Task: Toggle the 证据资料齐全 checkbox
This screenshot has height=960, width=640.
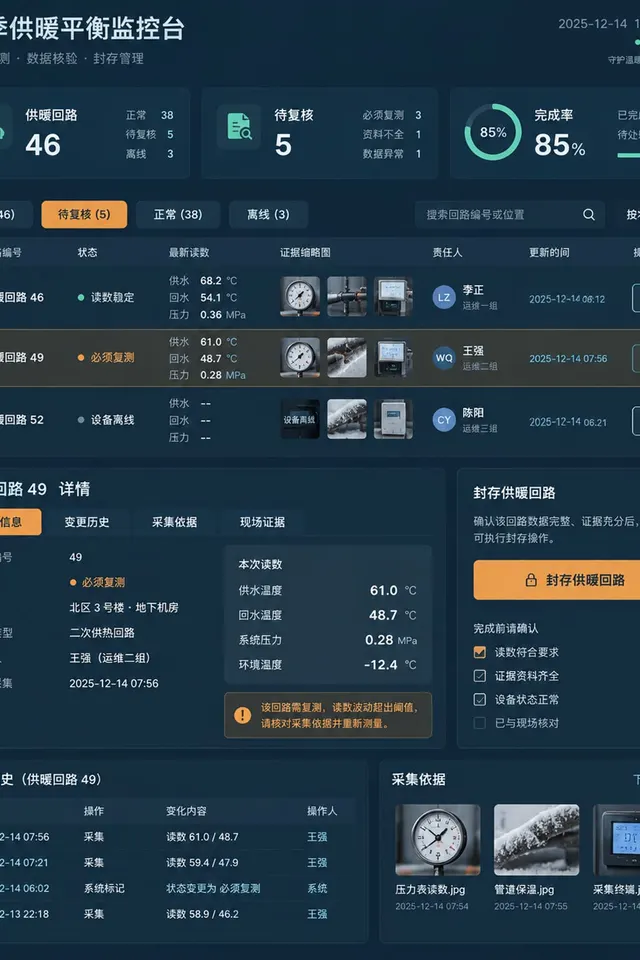Action: 480,676
